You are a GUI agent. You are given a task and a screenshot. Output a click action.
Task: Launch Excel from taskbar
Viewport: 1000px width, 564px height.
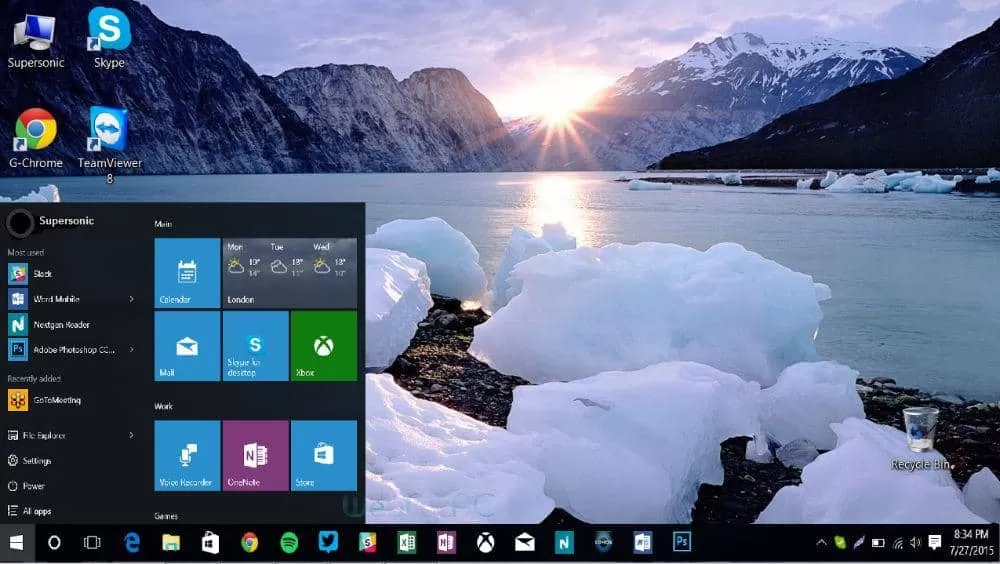click(x=406, y=542)
